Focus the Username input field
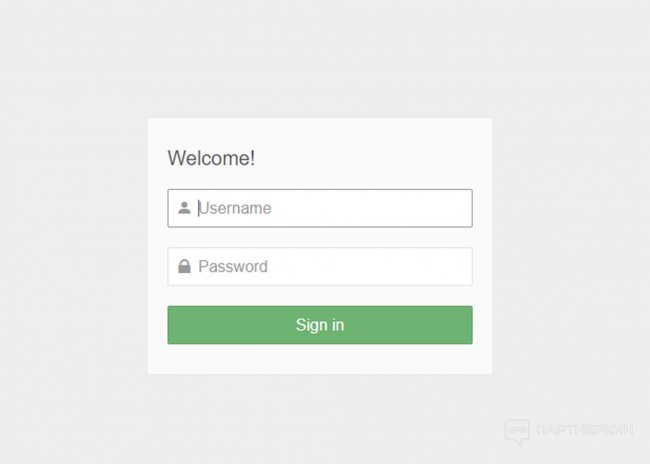Viewport: 650px width, 464px height. coord(320,208)
